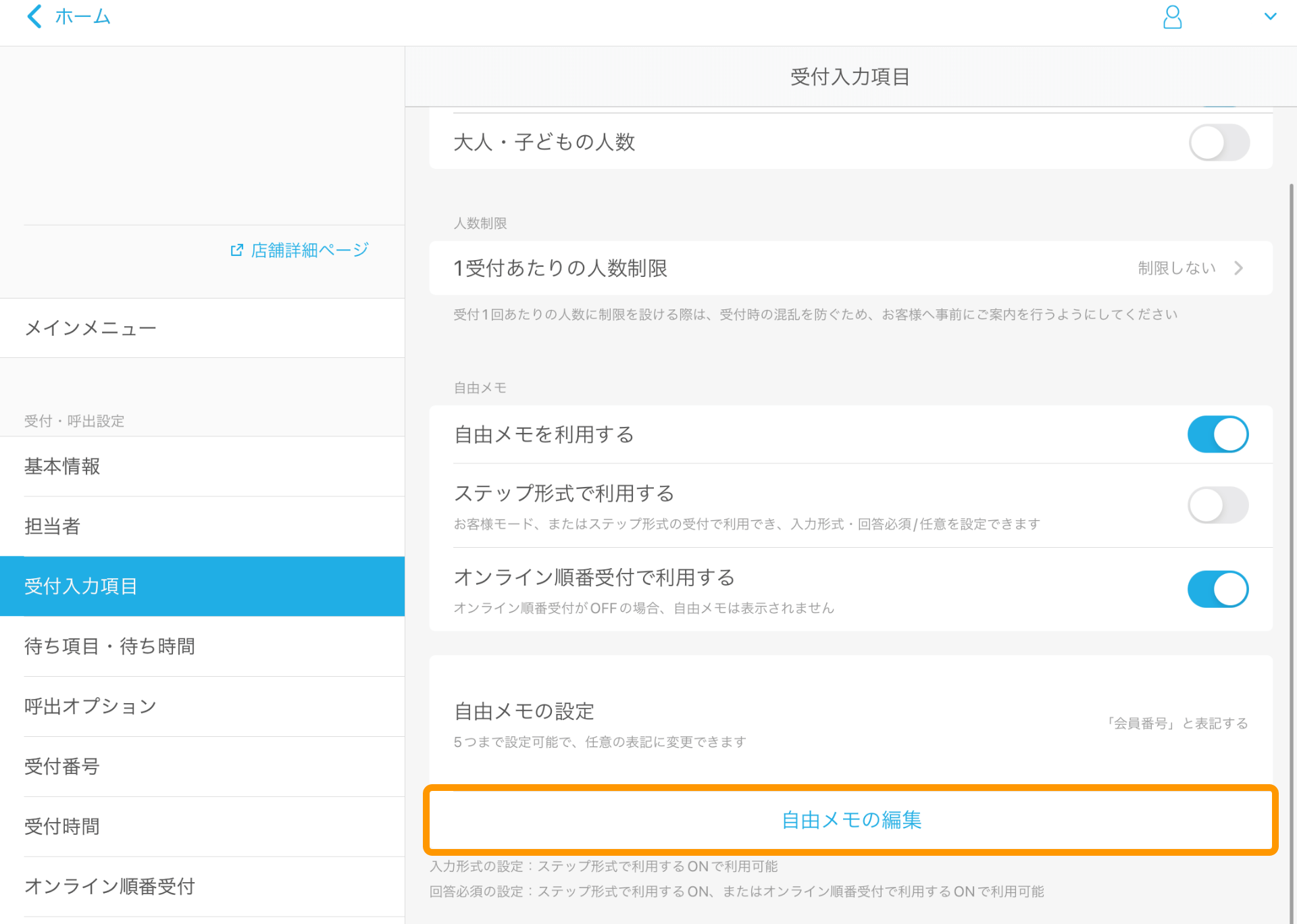Open the オンライン順番受付 menu item
The image size is (1297, 924).
pyautogui.click(x=203, y=887)
